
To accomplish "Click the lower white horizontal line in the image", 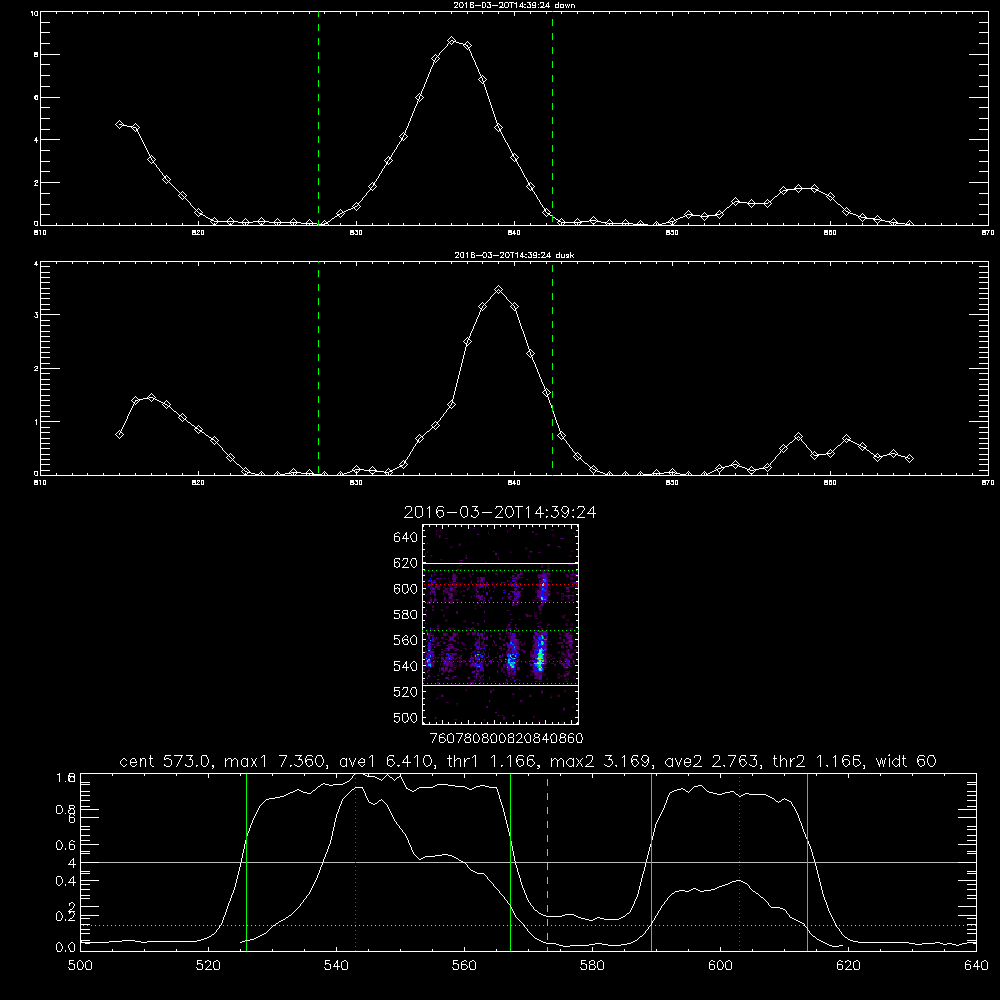I will point(500,686).
